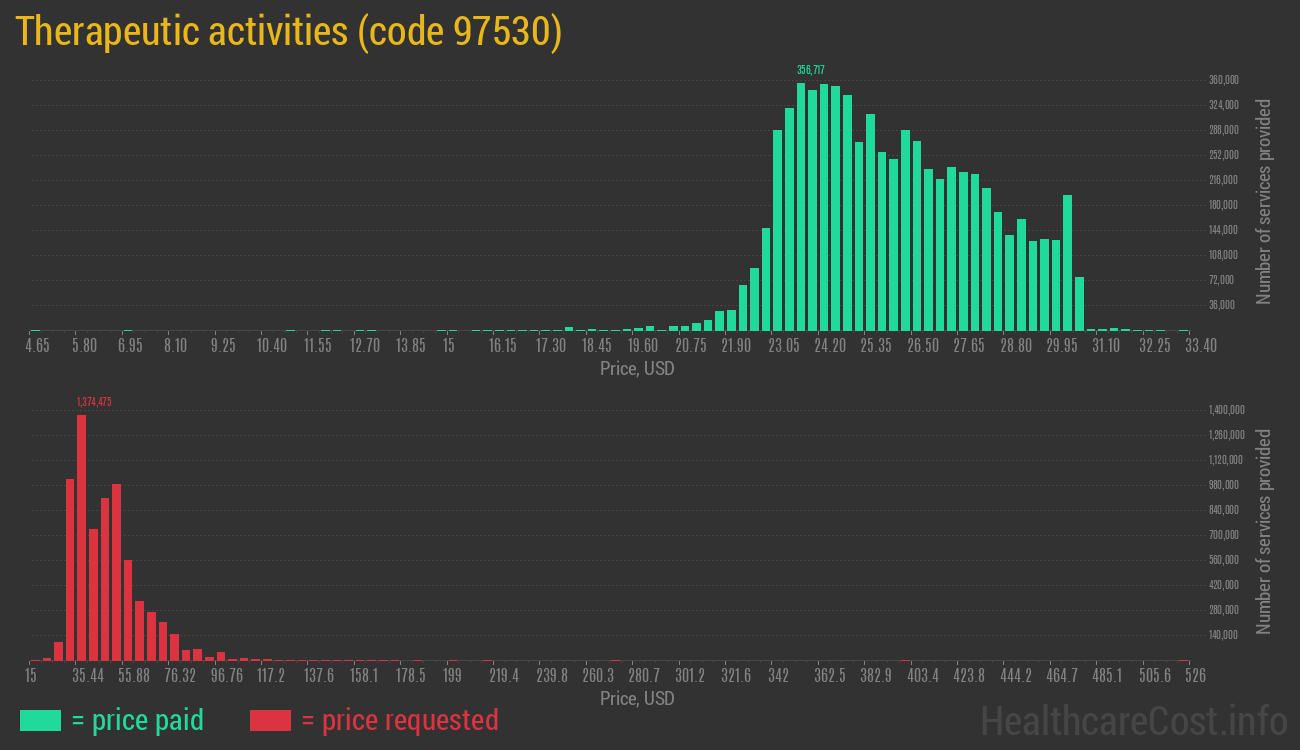This screenshot has height=750, width=1300.
Task: Click the red price requested legend swatch
Action: click(x=270, y=720)
